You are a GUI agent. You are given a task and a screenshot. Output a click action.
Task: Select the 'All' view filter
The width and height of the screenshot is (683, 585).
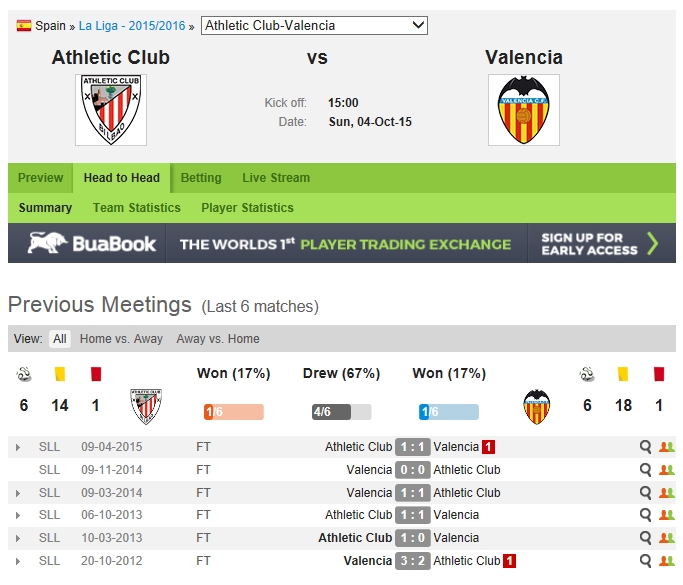tap(60, 339)
